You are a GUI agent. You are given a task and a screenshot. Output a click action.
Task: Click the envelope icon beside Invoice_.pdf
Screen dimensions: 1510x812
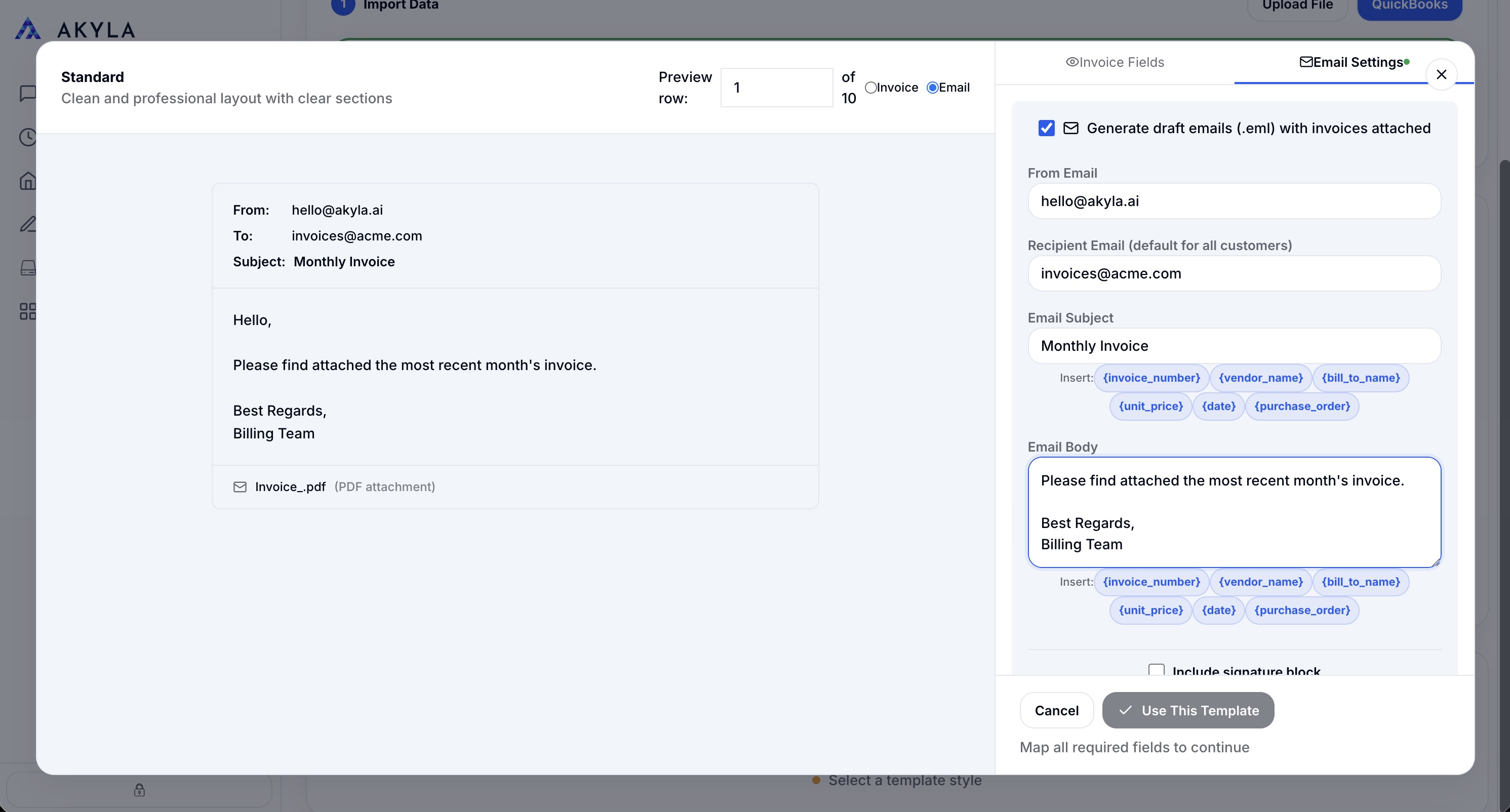(240, 487)
